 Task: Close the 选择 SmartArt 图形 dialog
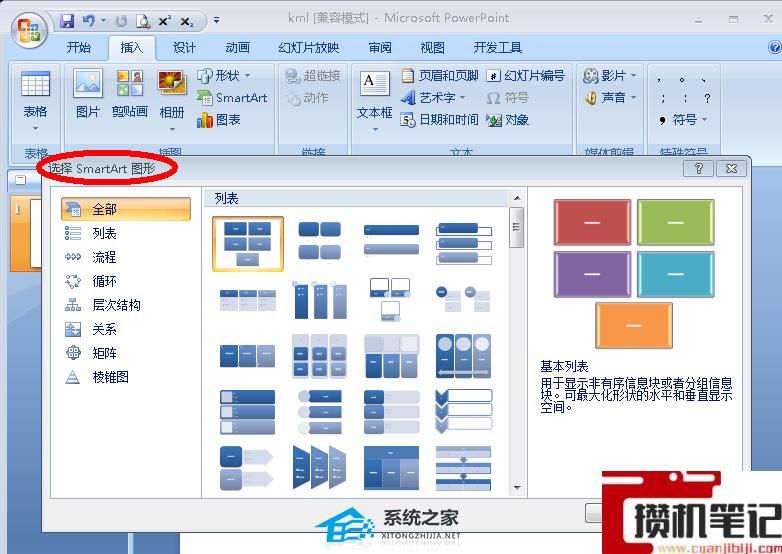pos(731,169)
